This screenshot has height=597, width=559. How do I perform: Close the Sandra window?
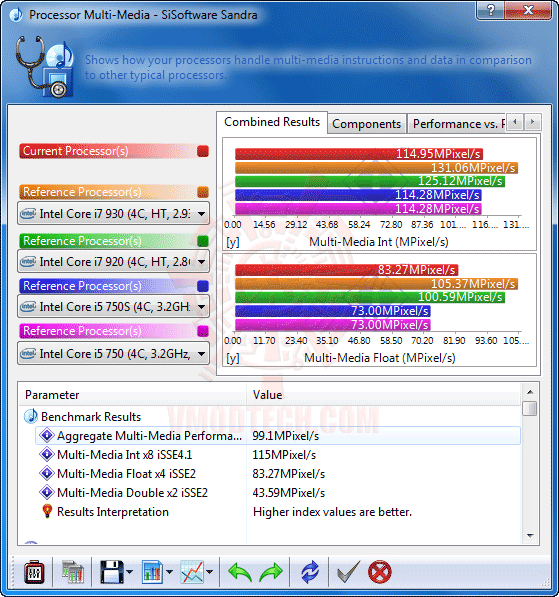(528, 10)
